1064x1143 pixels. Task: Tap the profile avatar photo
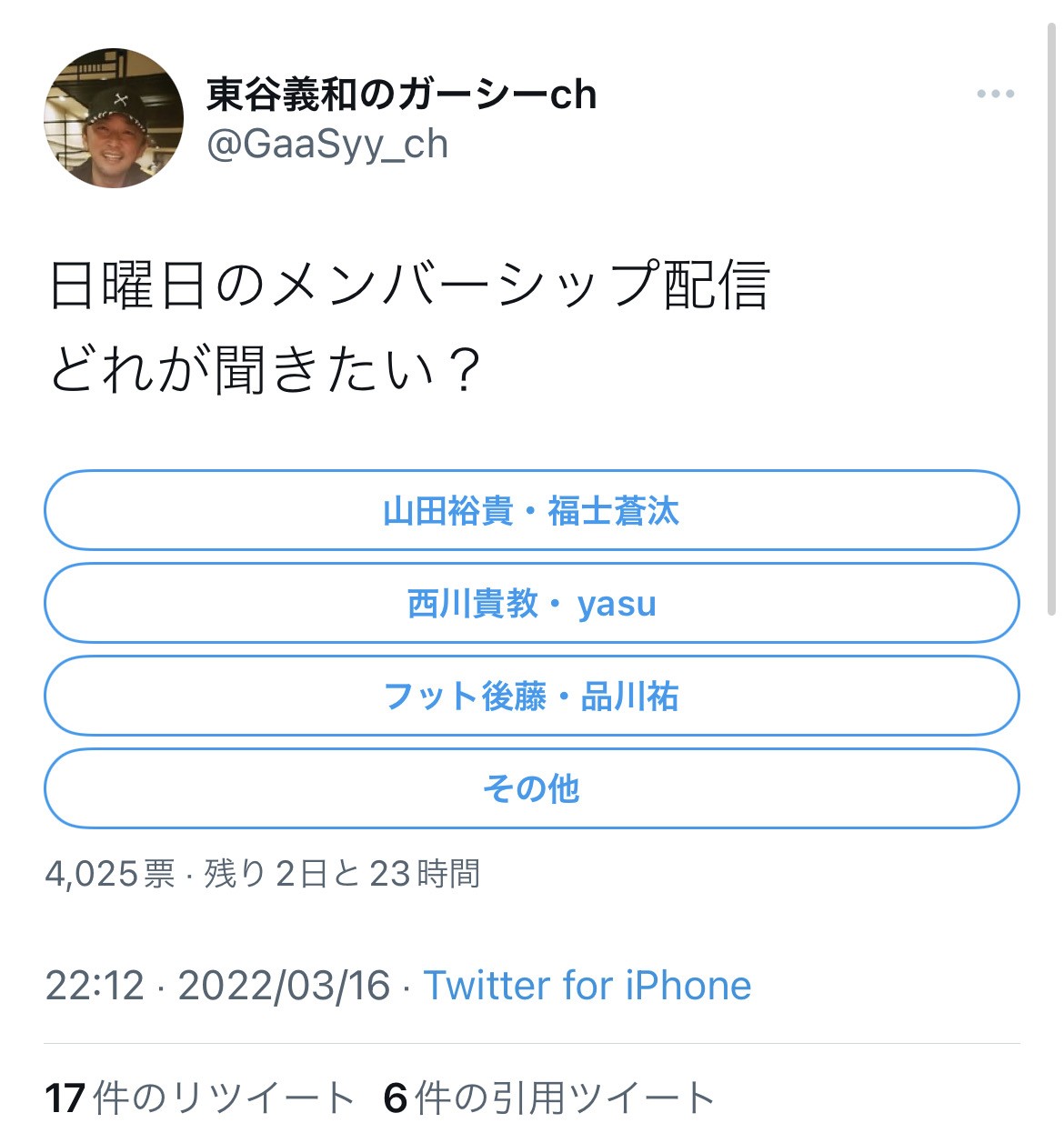click(114, 118)
